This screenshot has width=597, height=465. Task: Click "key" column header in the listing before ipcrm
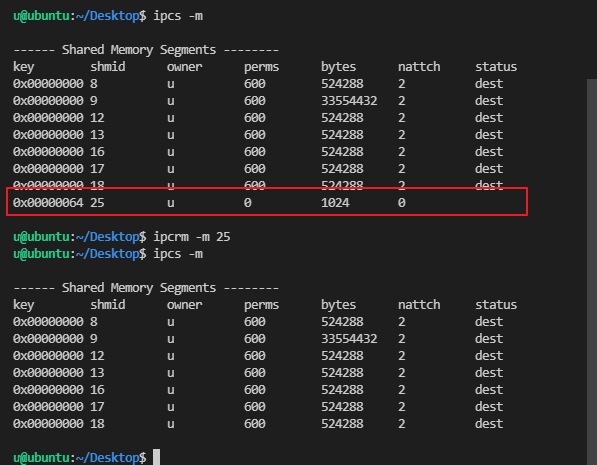click(x=24, y=67)
